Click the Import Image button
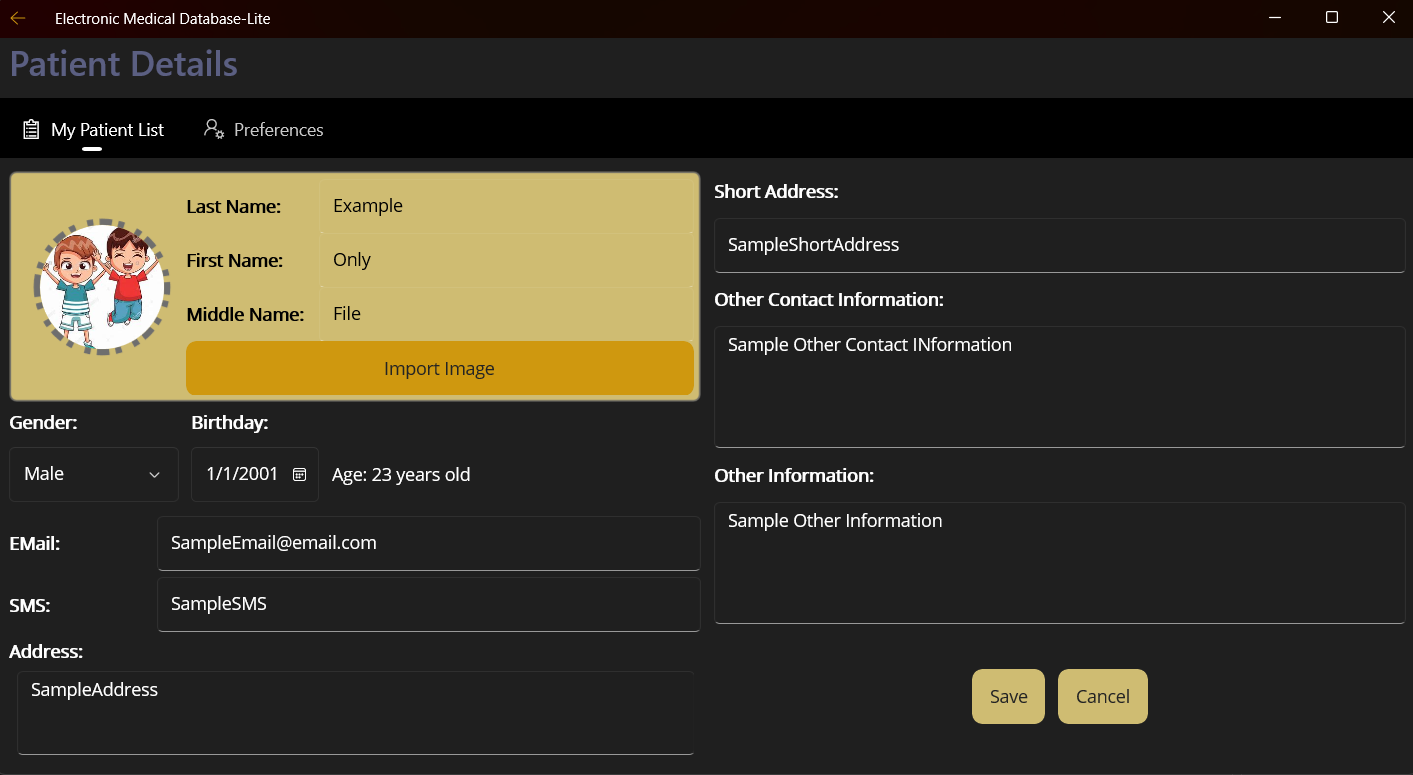 [x=440, y=368]
